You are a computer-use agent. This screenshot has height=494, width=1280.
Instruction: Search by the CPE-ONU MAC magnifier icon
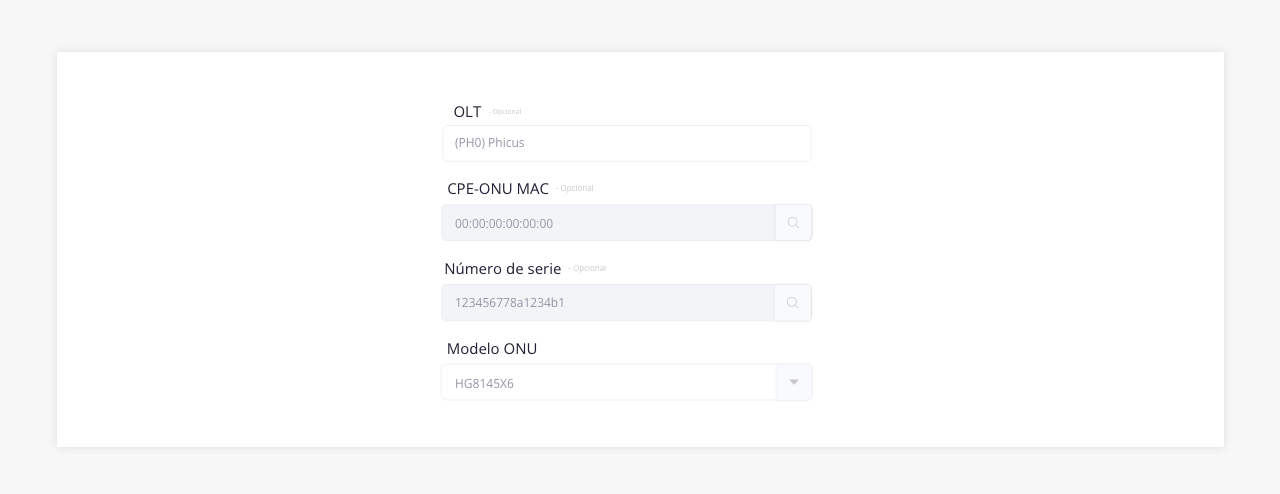[x=793, y=223]
